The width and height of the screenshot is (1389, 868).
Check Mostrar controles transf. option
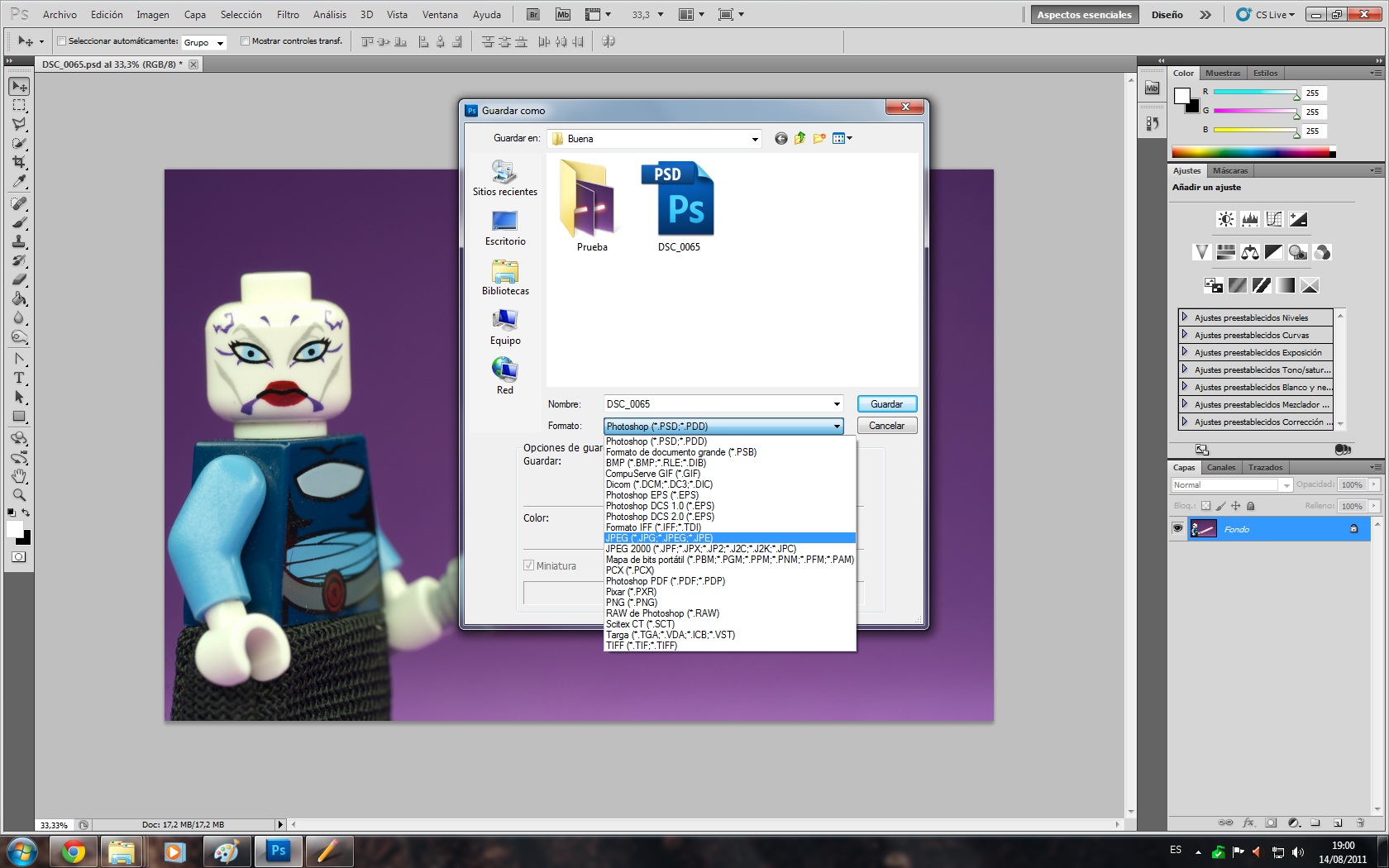point(245,41)
